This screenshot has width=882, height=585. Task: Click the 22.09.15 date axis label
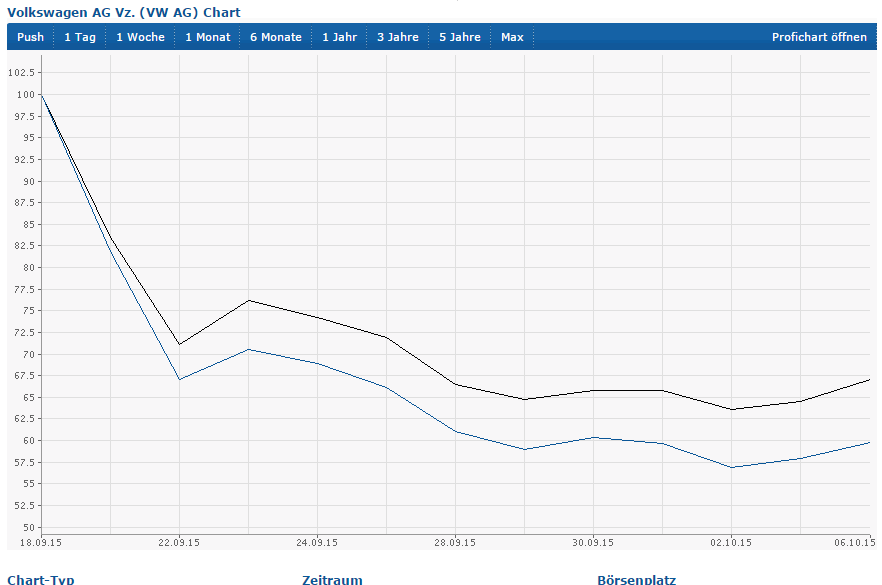pyautogui.click(x=179, y=543)
